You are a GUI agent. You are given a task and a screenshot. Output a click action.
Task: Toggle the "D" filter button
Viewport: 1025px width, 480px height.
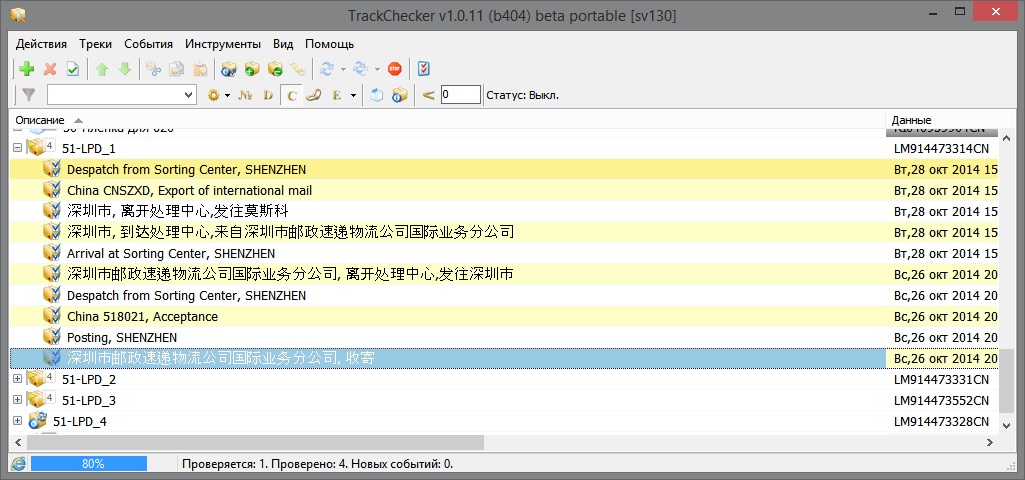[268, 95]
